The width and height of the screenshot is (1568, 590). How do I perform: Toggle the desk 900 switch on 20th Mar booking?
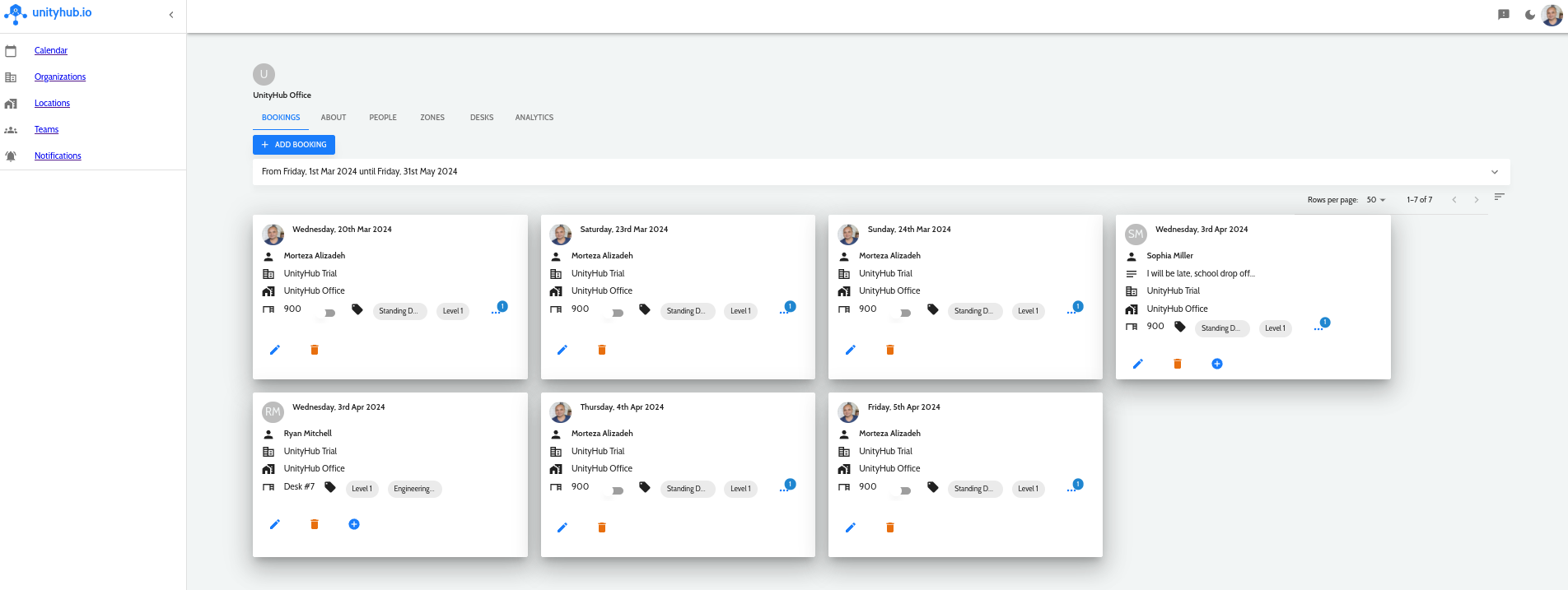325,313
